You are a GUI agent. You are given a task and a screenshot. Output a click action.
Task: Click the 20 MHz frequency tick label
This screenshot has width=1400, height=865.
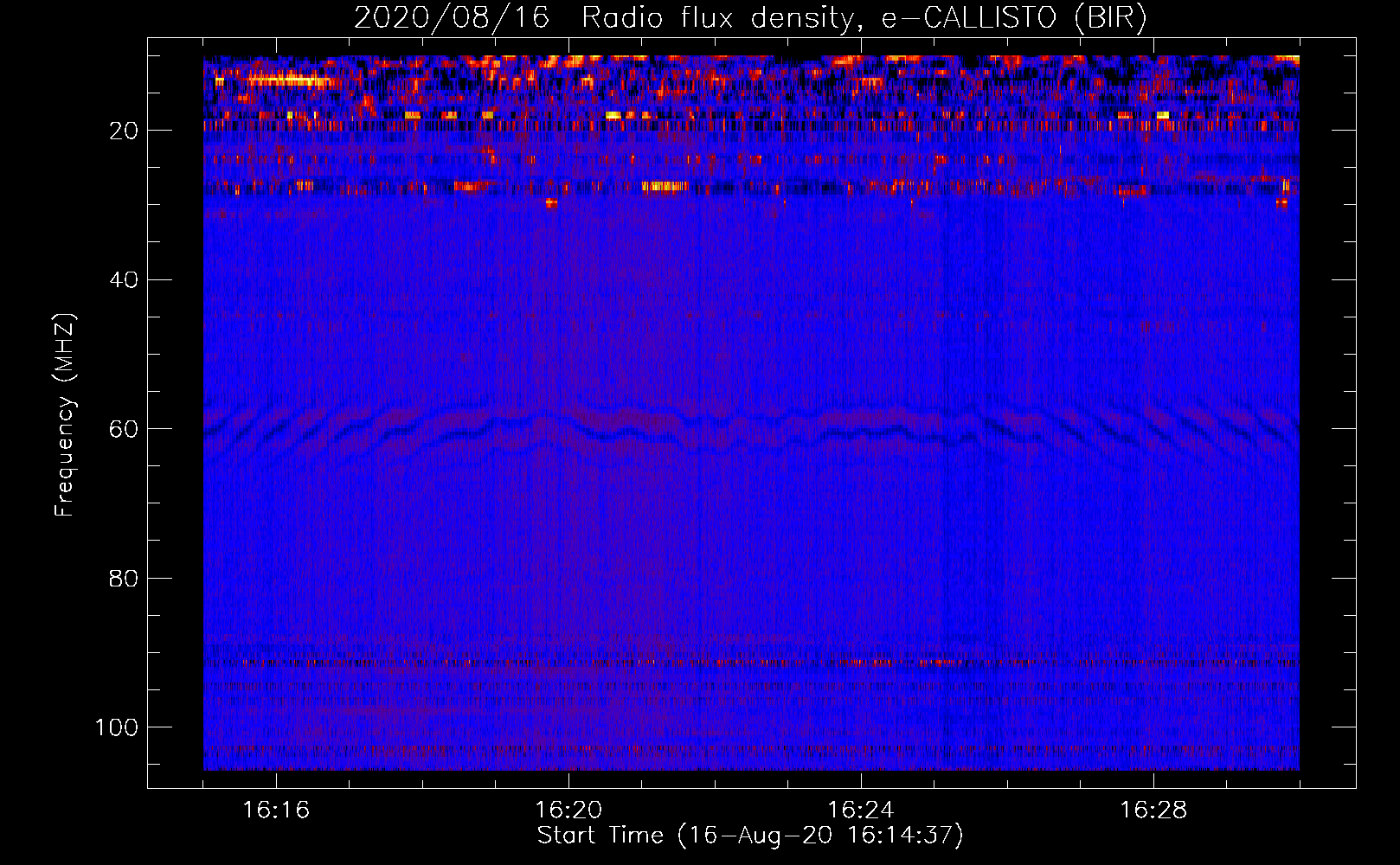point(123,131)
